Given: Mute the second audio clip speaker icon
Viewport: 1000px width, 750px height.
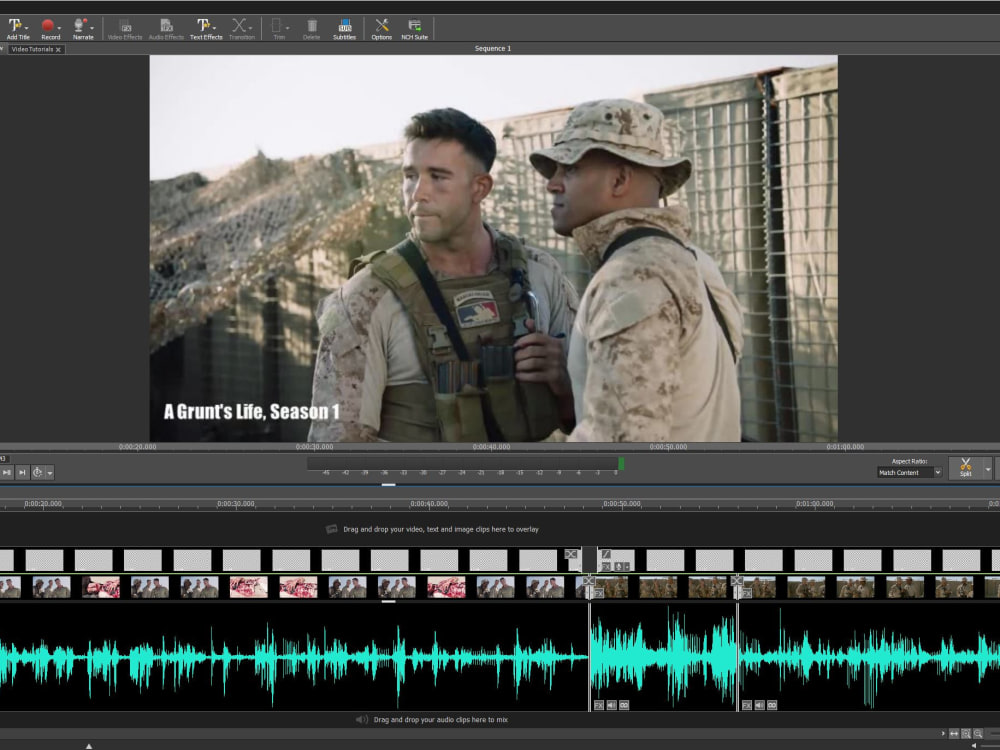Looking at the screenshot, I should tap(612, 705).
